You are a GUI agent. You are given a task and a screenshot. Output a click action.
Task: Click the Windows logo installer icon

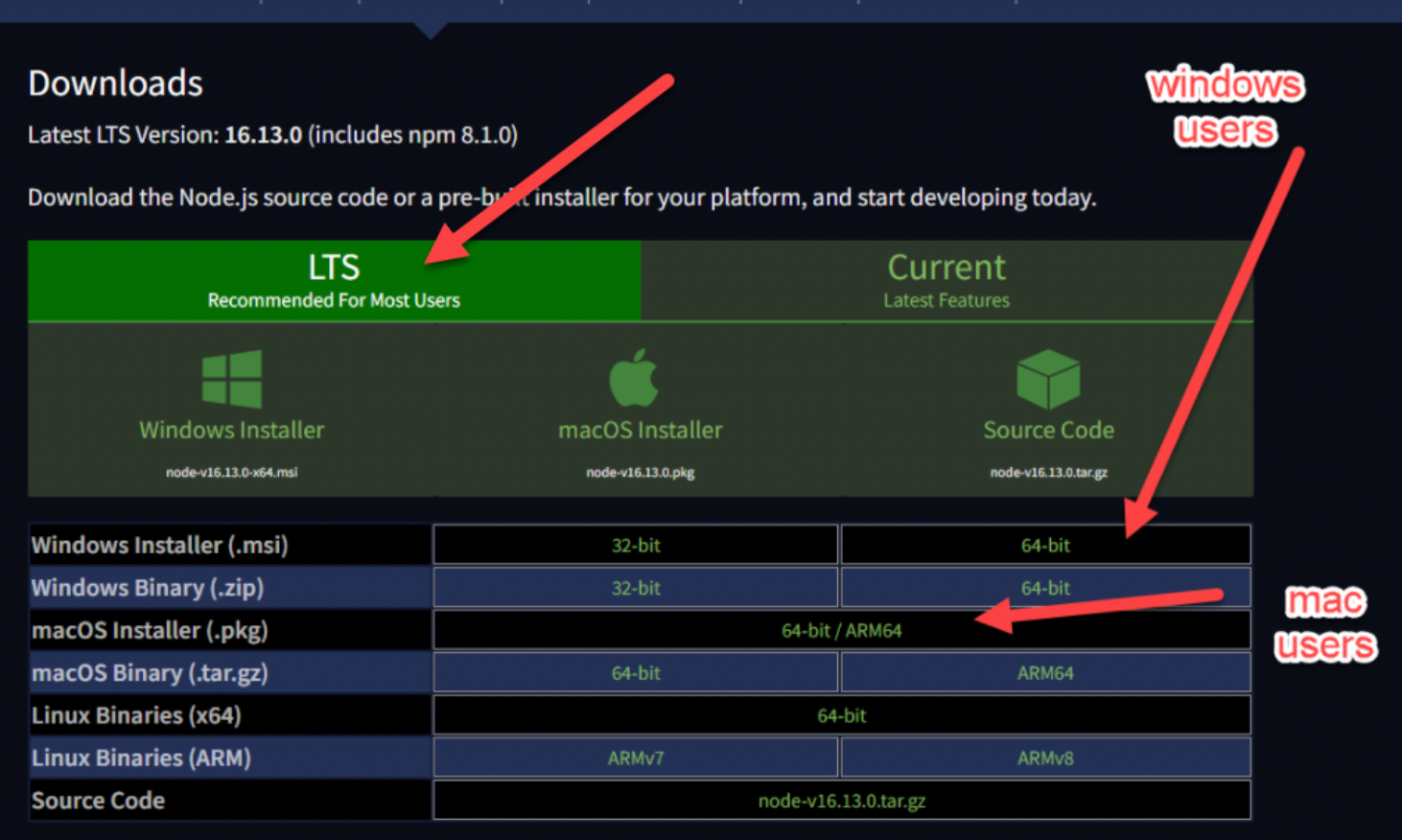pyautogui.click(x=232, y=379)
